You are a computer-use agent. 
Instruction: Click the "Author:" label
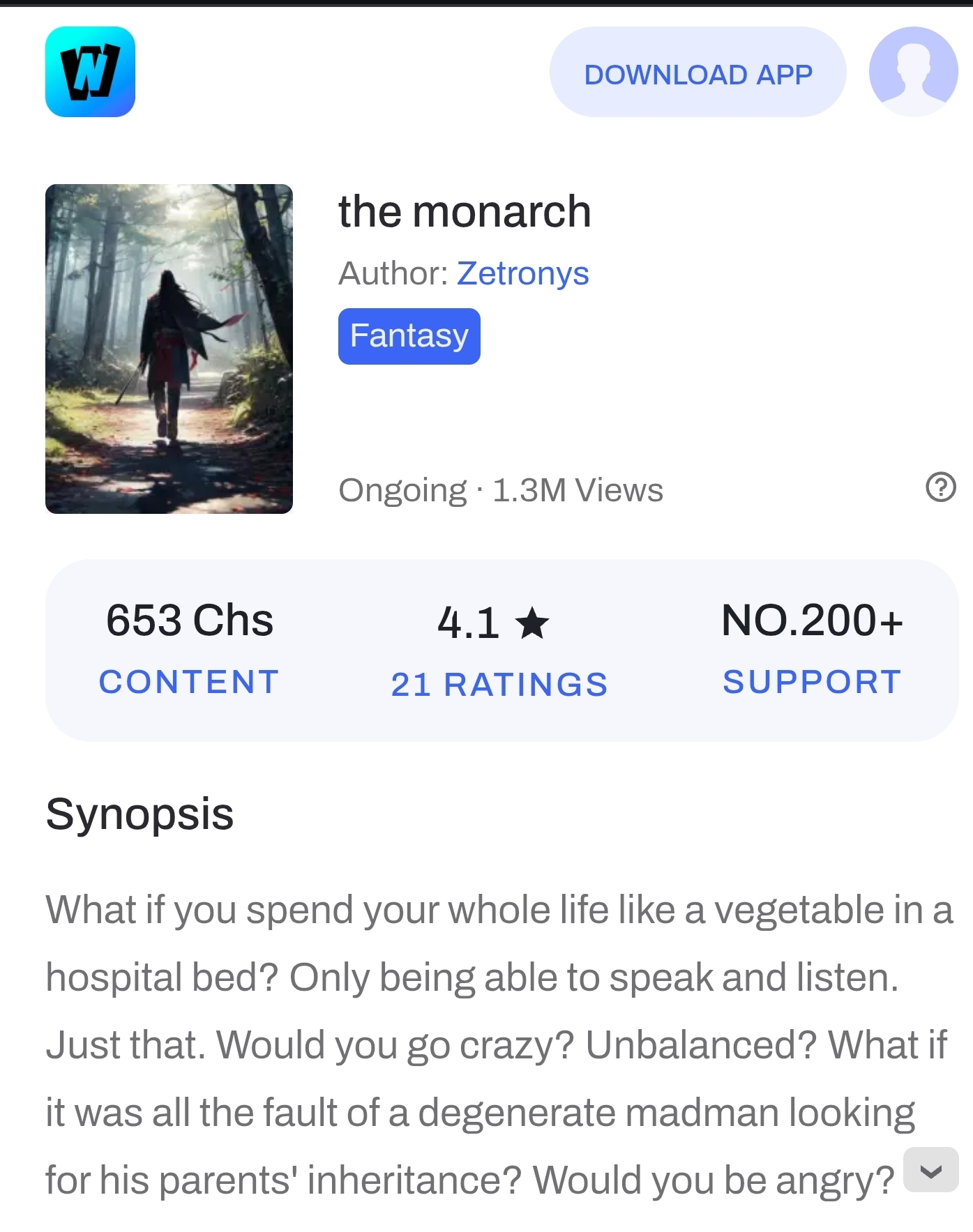pos(393,273)
